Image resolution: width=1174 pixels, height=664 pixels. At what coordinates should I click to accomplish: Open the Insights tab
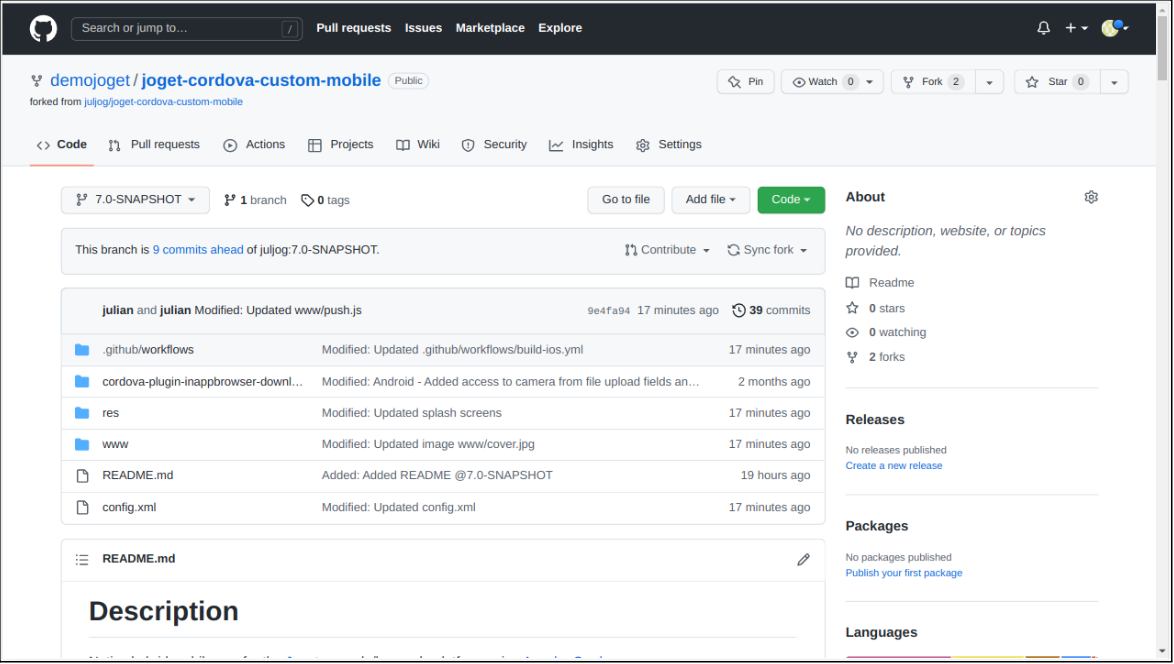tap(581, 144)
